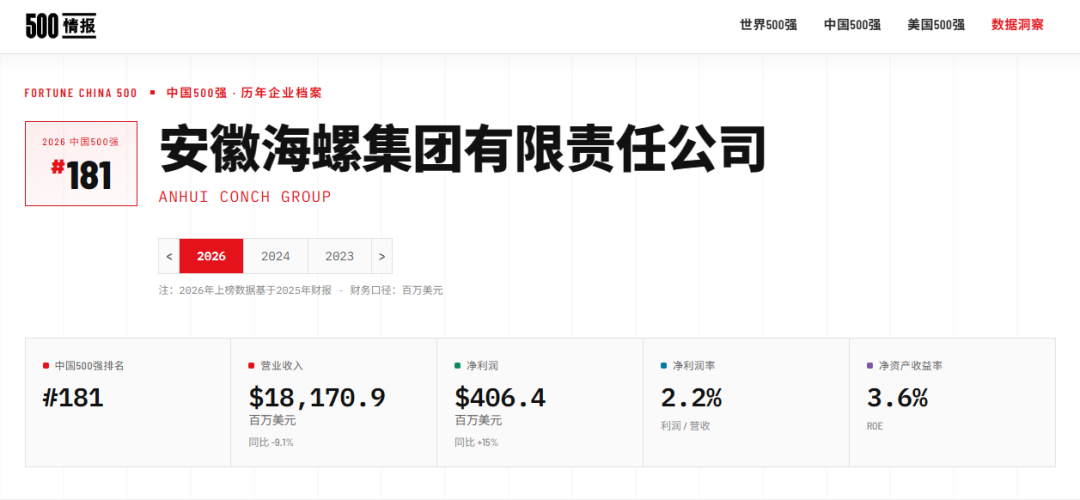
Task: Open 美国500强 navigation item
Action: [x=936, y=25]
